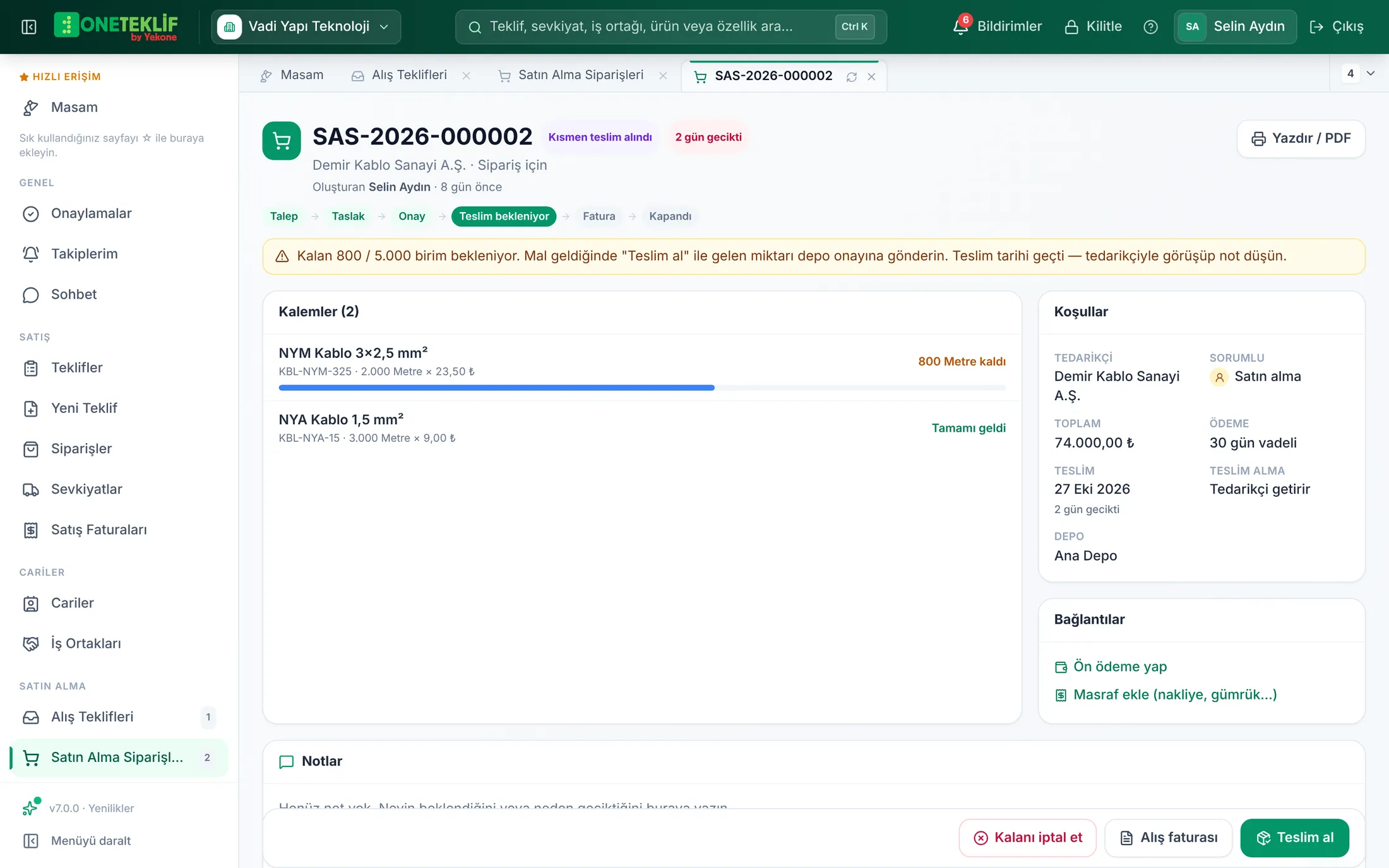This screenshot has width=1389, height=868.
Task: Close the SAS-2026-000002 tab
Action: (871, 76)
